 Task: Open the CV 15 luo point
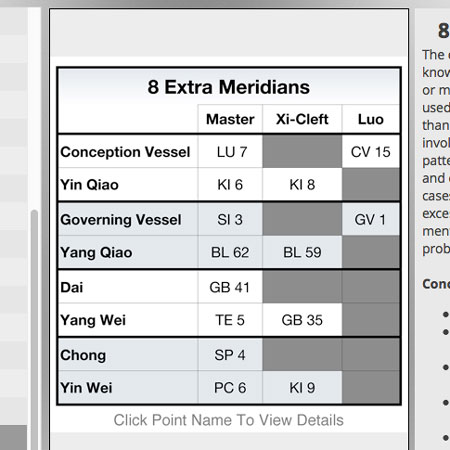pos(370,152)
